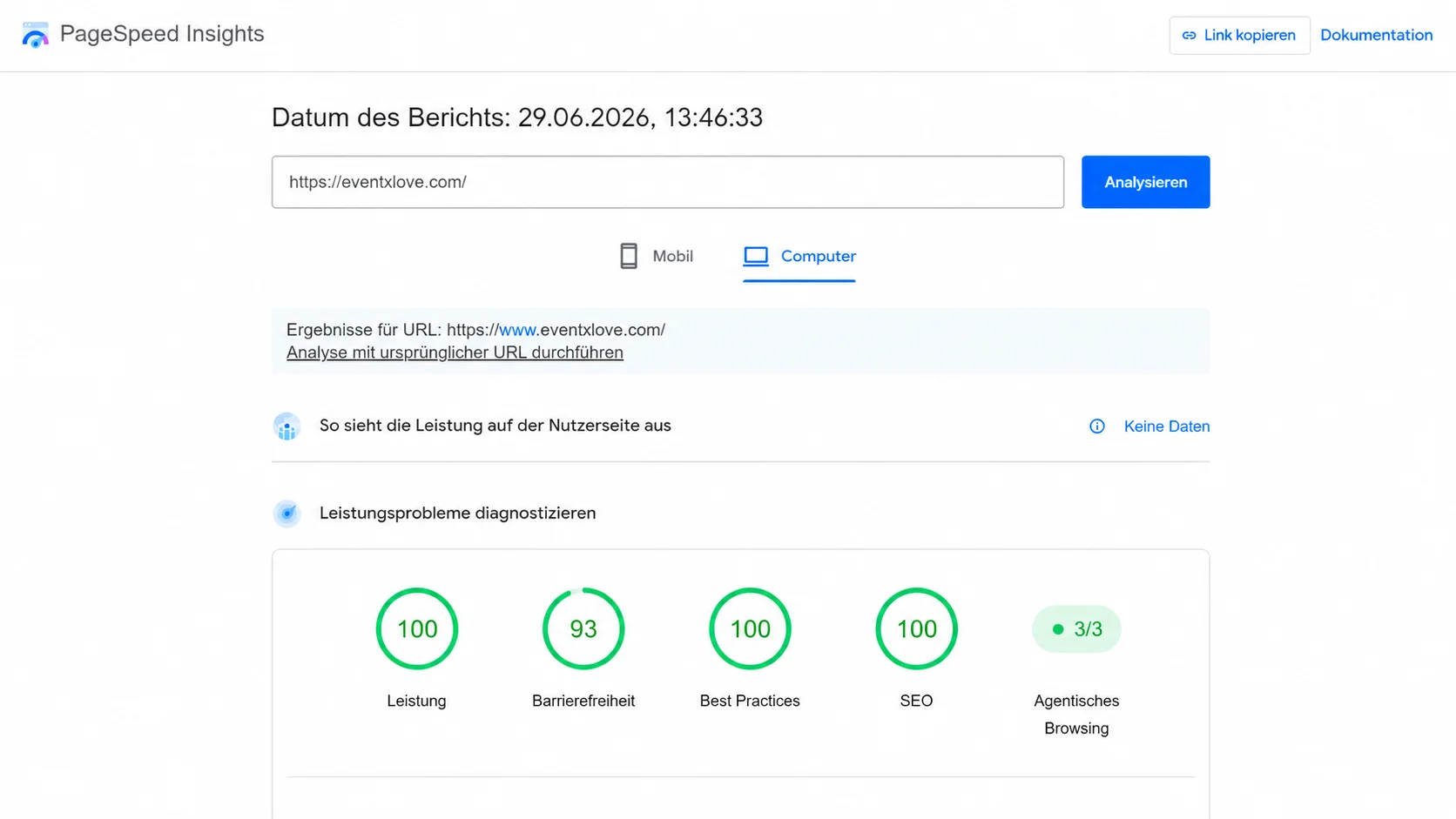Click the Datum des Berichts heading
The image size is (1456, 819).
517,117
